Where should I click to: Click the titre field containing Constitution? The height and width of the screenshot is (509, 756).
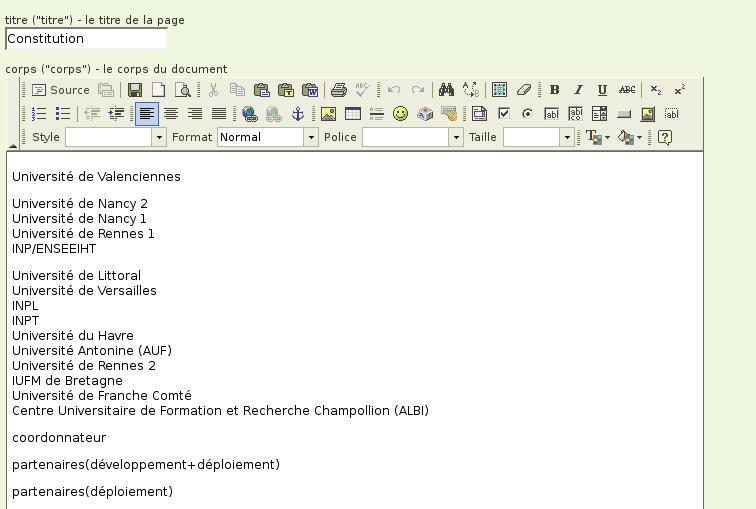point(86,39)
